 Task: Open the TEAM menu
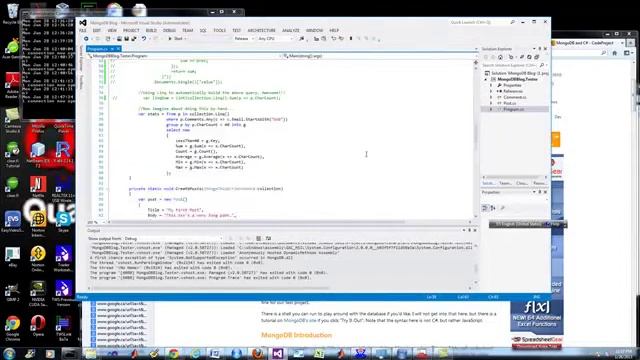[187, 31]
